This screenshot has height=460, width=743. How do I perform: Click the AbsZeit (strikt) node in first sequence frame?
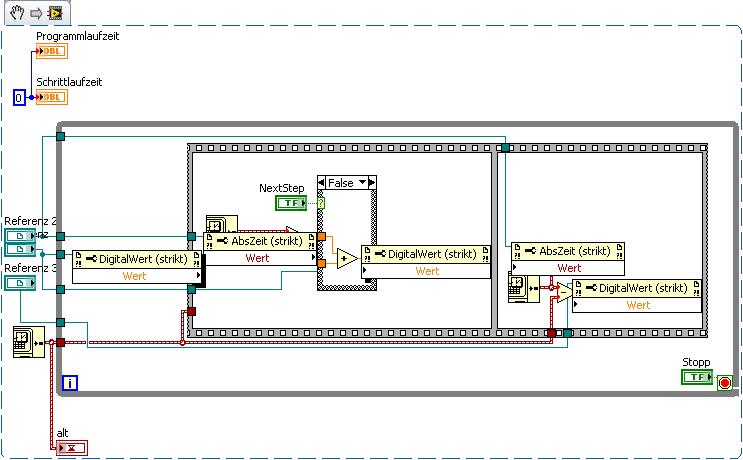tap(261, 249)
